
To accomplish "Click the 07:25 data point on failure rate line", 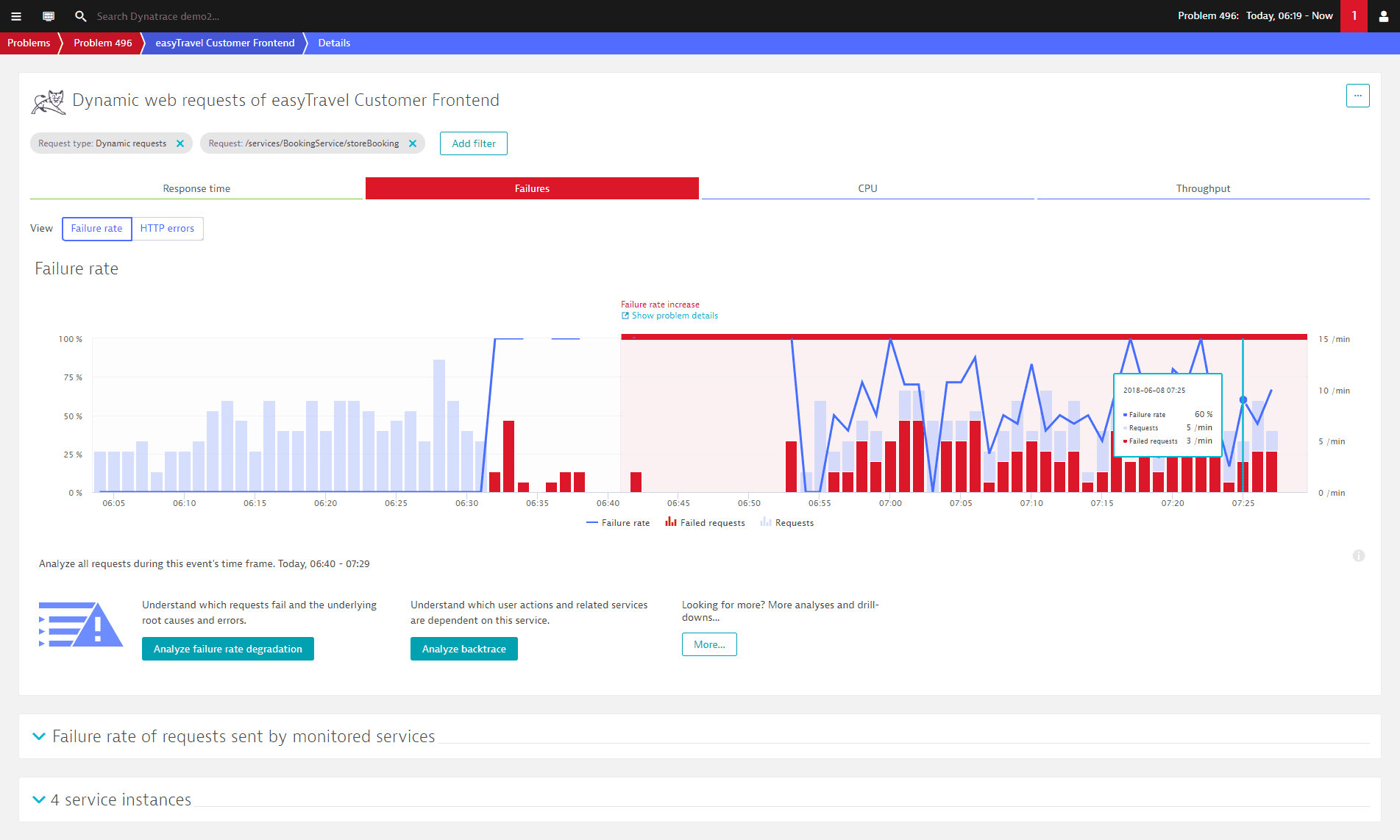I will (x=1243, y=400).
